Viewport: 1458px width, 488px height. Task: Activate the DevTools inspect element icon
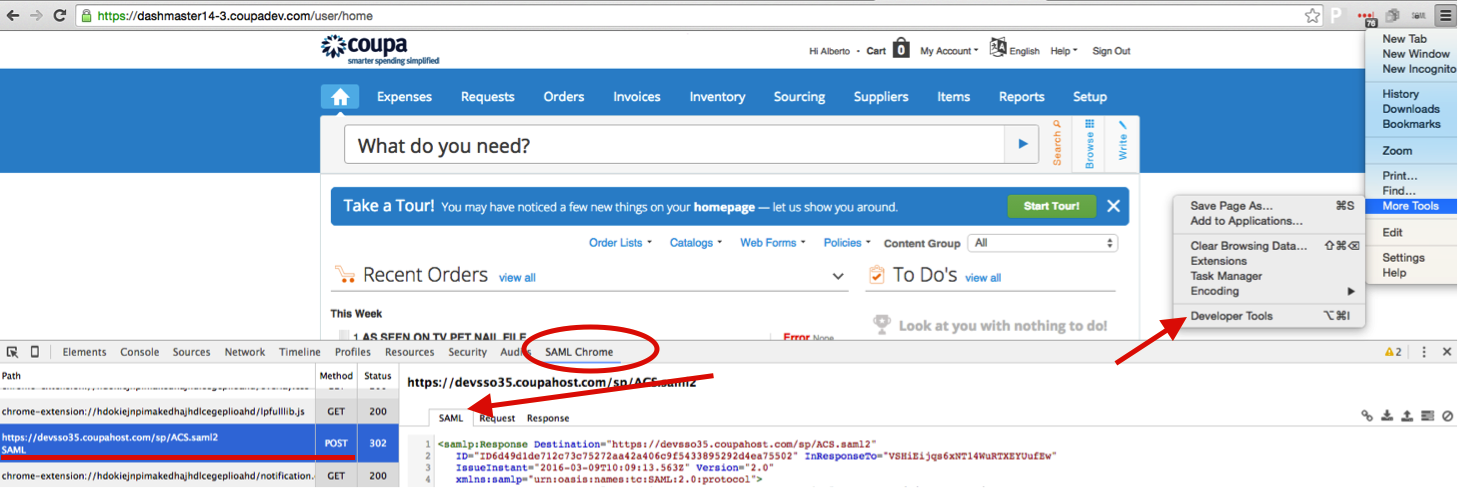point(13,352)
